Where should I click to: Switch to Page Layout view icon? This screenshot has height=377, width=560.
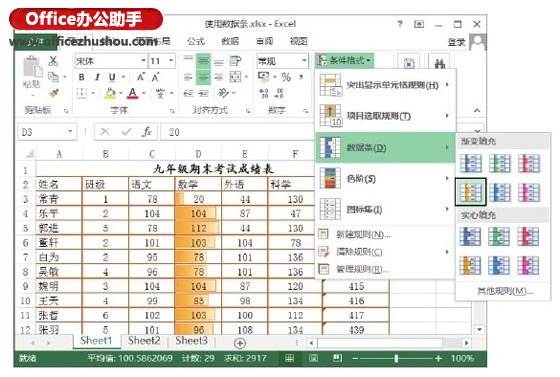click(x=313, y=358)
